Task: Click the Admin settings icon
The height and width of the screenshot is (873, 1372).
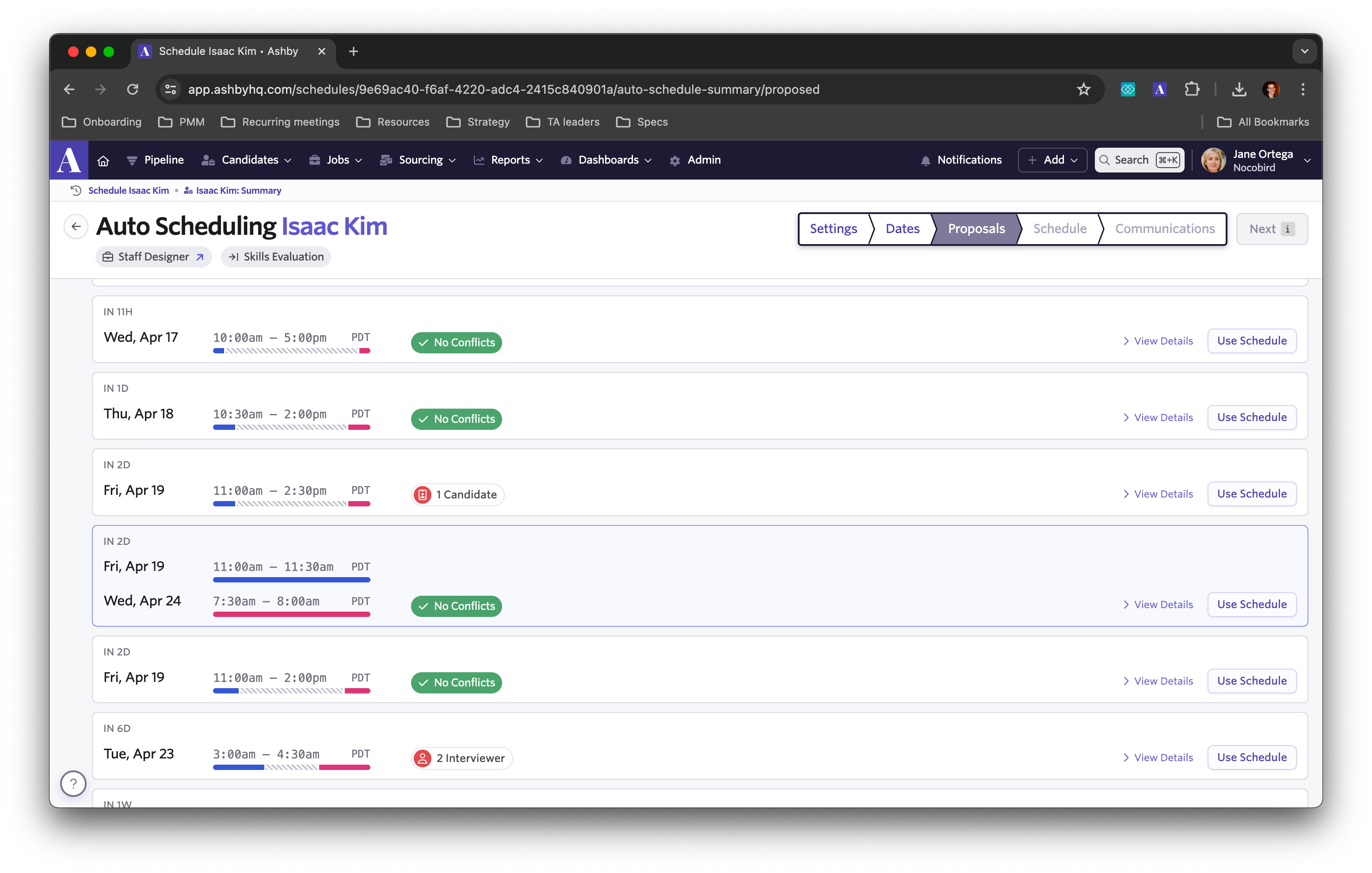Action: point(675,160)
